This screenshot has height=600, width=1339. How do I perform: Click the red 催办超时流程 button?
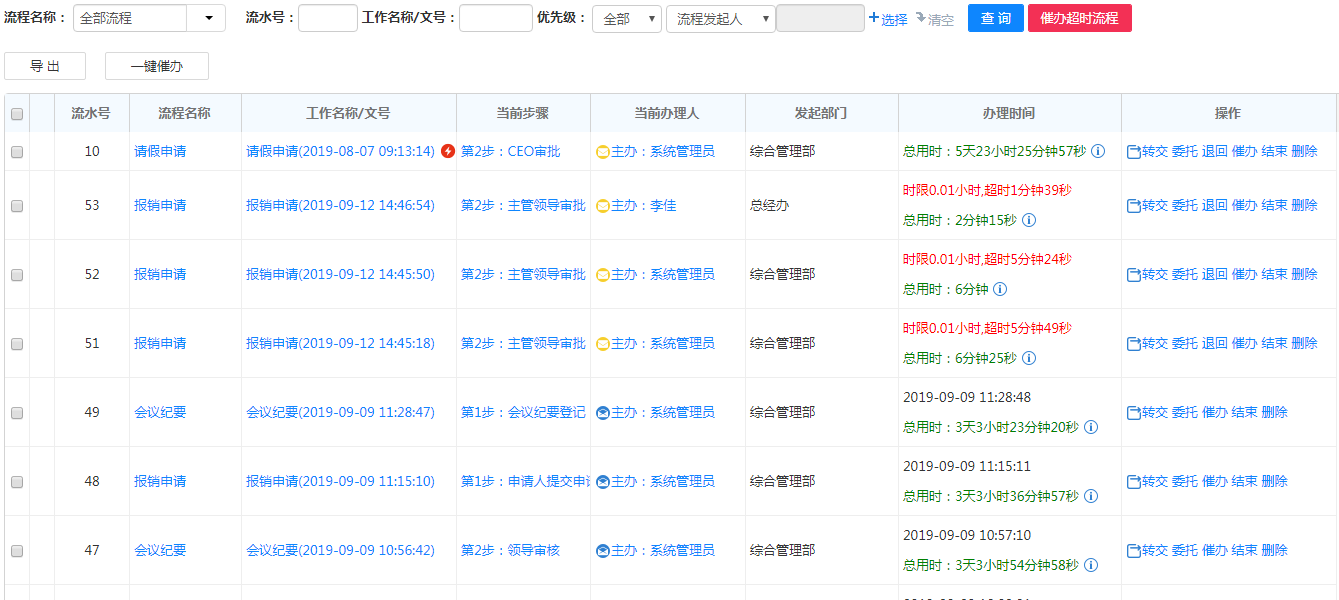(x=1079, y=18)
